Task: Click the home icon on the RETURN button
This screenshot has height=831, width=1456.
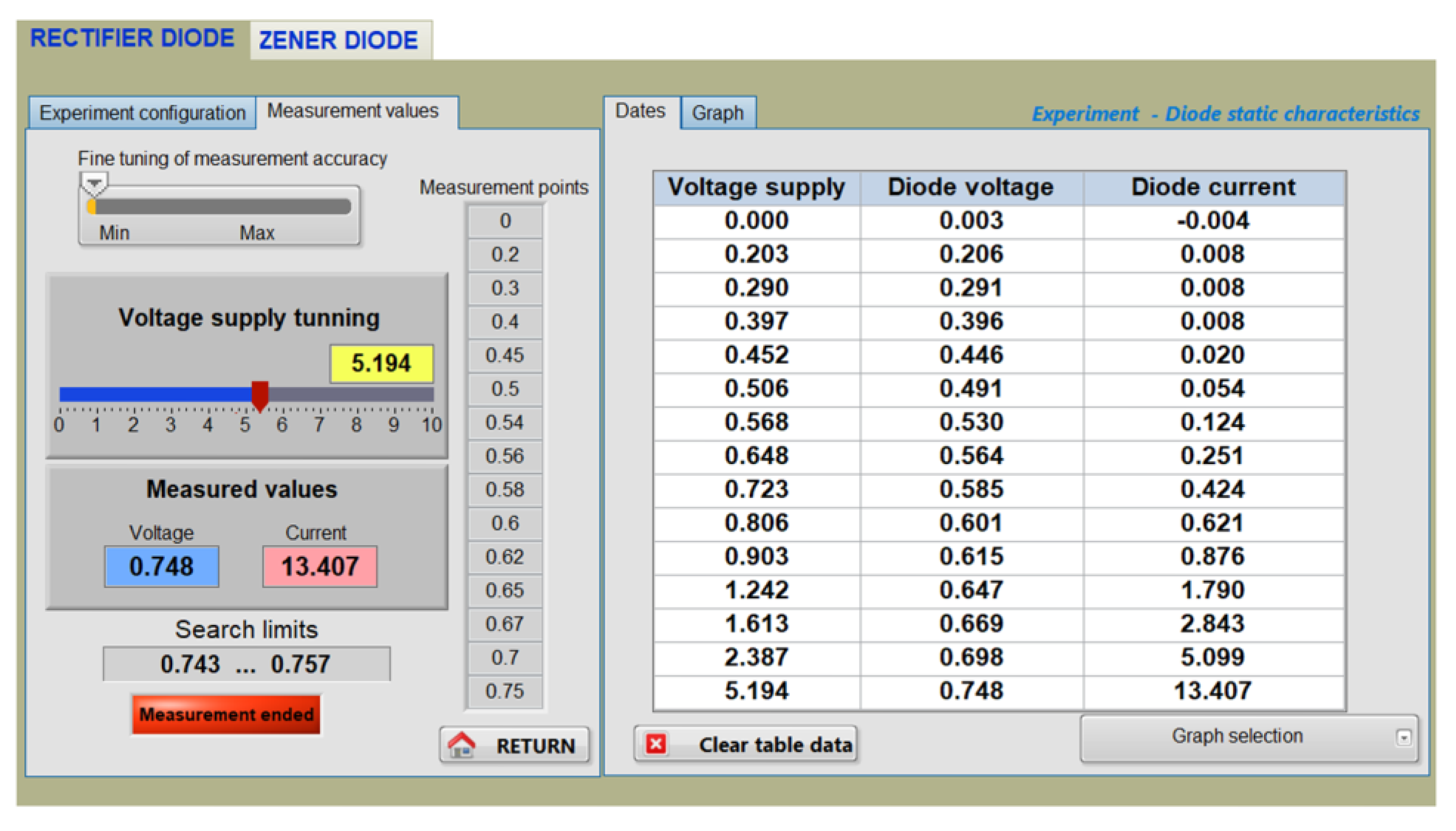Action: tap(461, 745)
